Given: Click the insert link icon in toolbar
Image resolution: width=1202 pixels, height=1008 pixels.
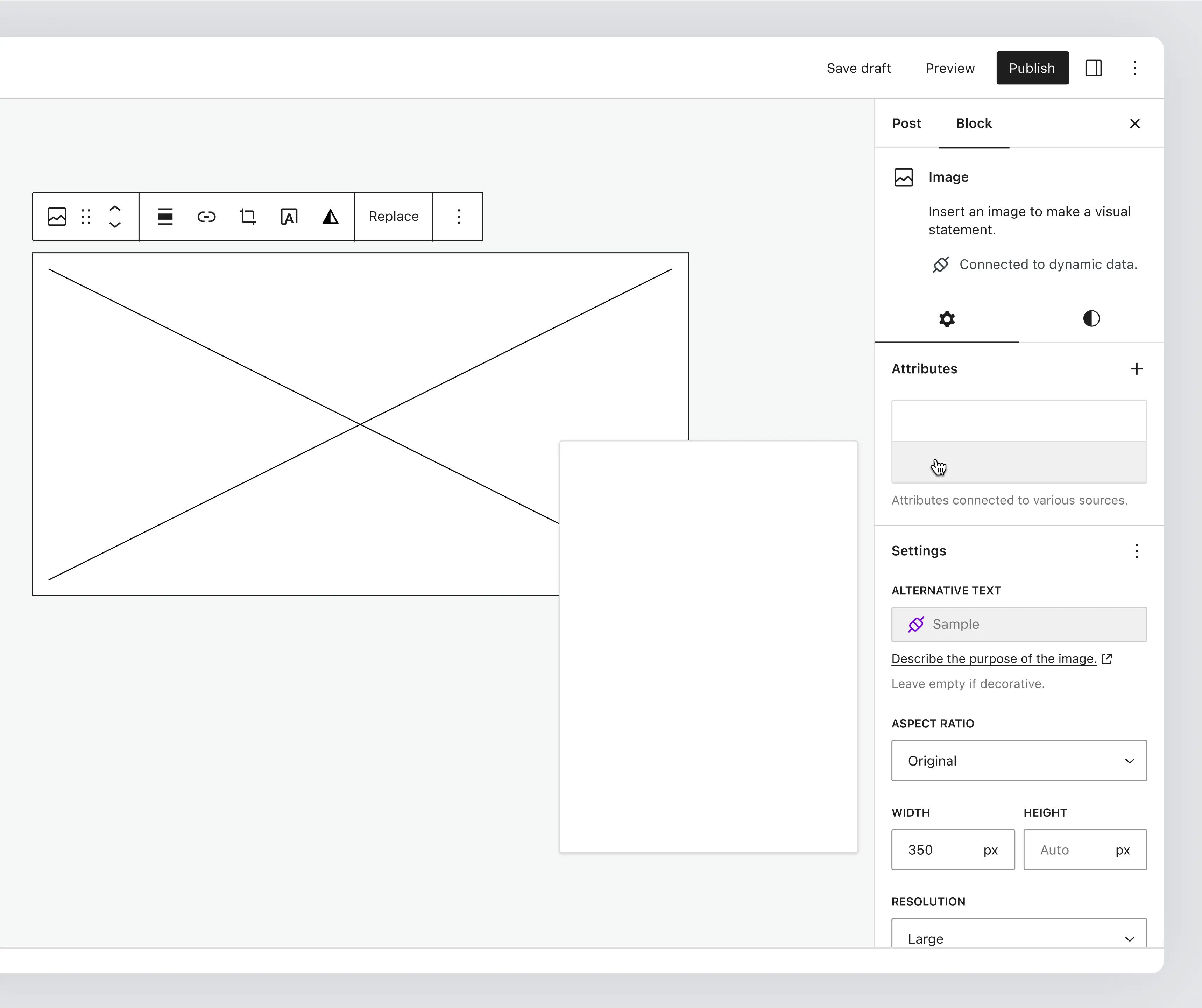Looking at the screenshot, I should point(207,216).
